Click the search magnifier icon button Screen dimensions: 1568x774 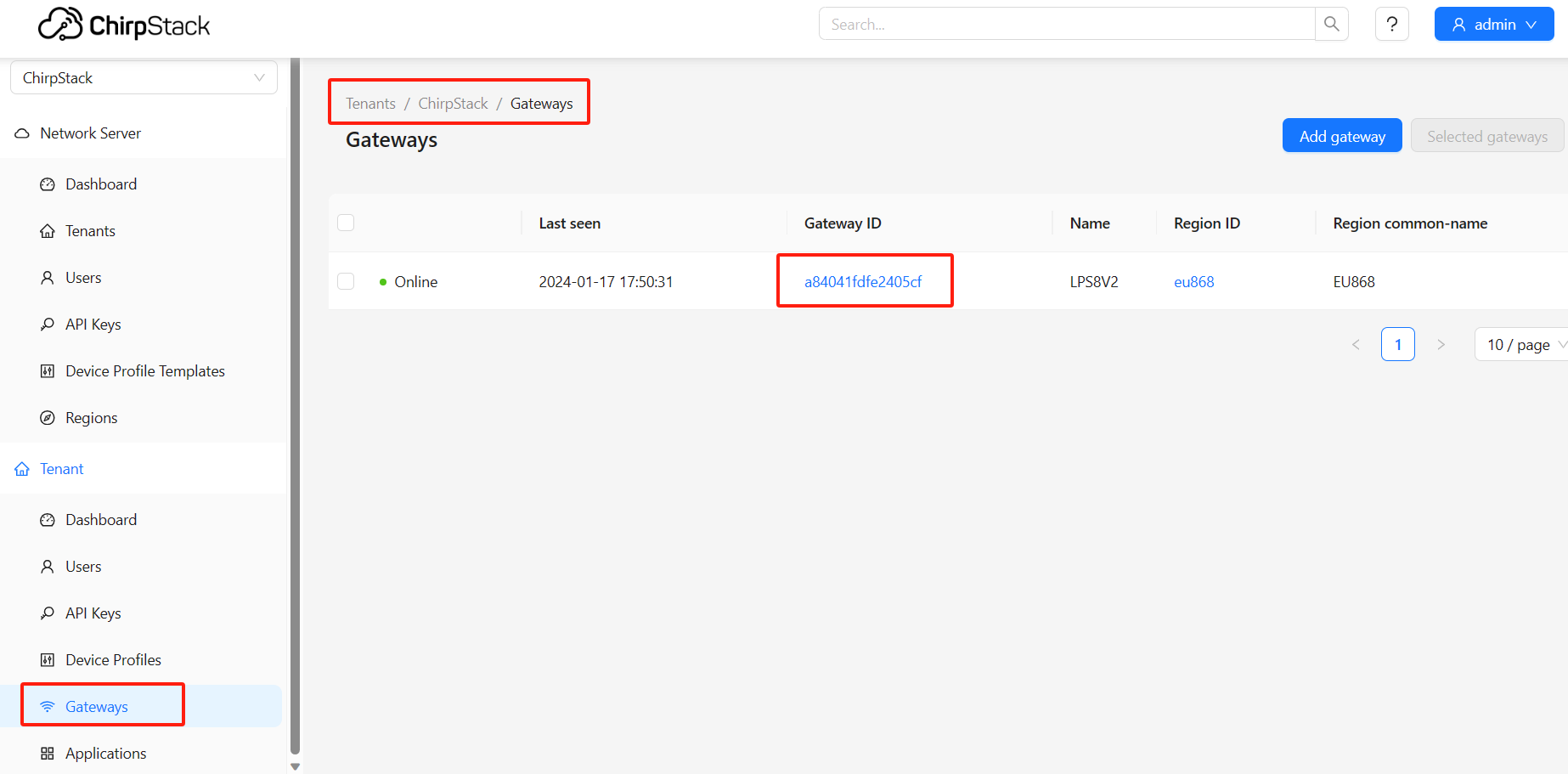(x=1331, y=24)
